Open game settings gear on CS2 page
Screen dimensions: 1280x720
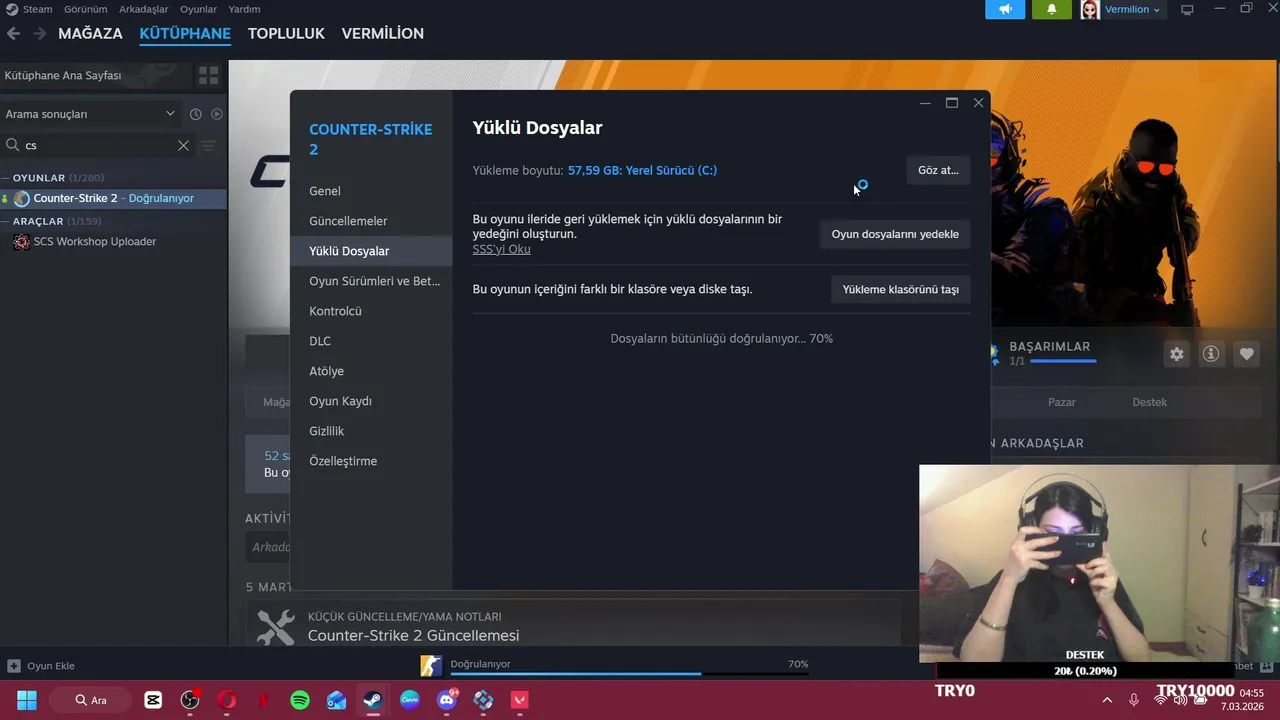pyautogui.click(x=1177, y=354)
